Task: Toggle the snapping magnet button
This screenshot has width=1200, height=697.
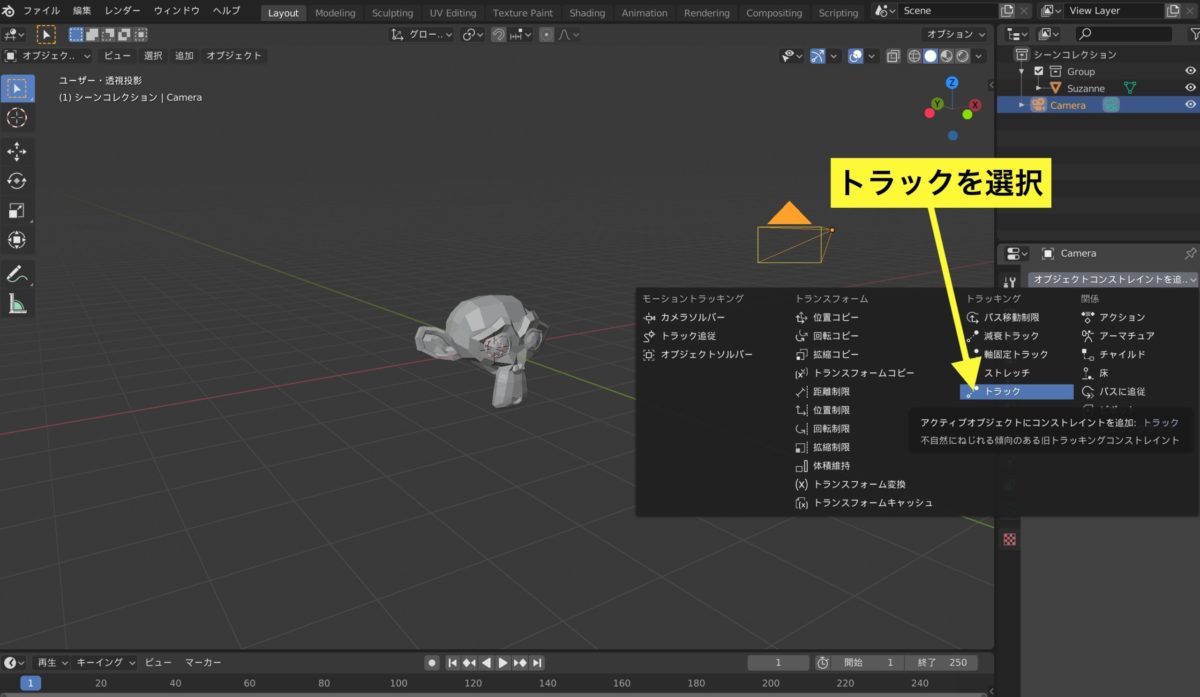Action: click(x=497, y=34)
